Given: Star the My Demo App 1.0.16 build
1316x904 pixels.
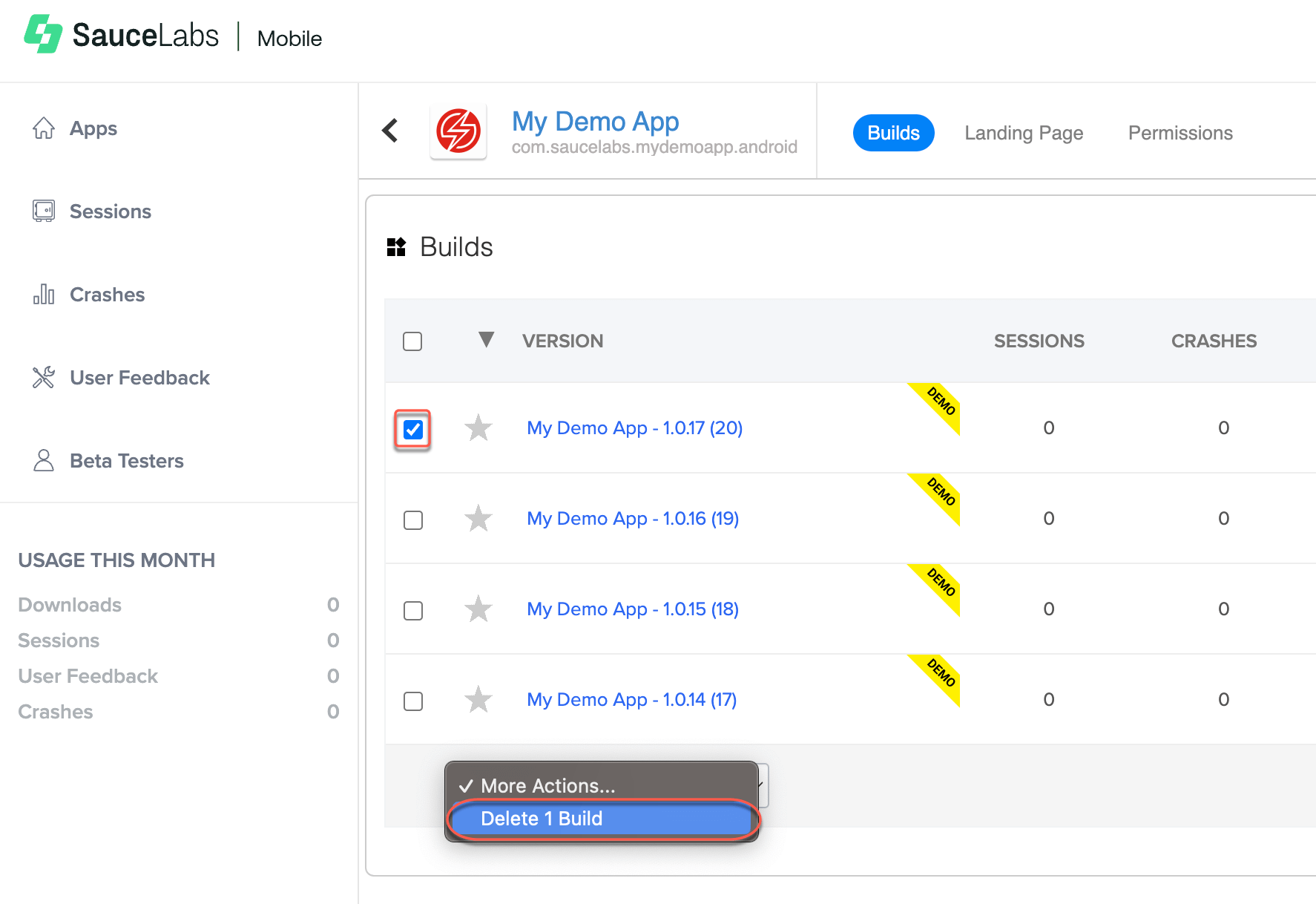Looking at the screenshot, I should [x=478, y=519].
